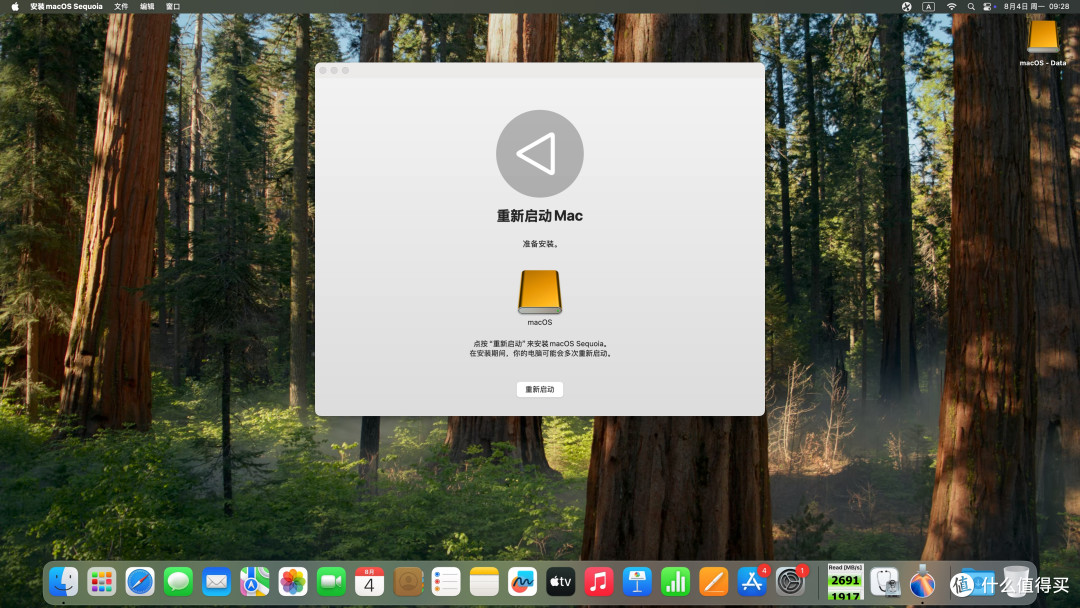Launch Music from the Dock
The width and height of the screenshot is (1080, 608).
tap(599, 582)
